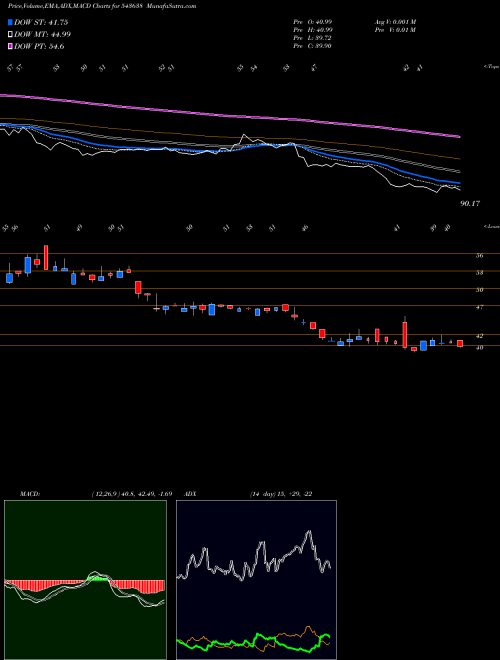500x660 pixels.
Task: Click the chart title mentioning MunafaSutra.com
Action: [102, 7]
